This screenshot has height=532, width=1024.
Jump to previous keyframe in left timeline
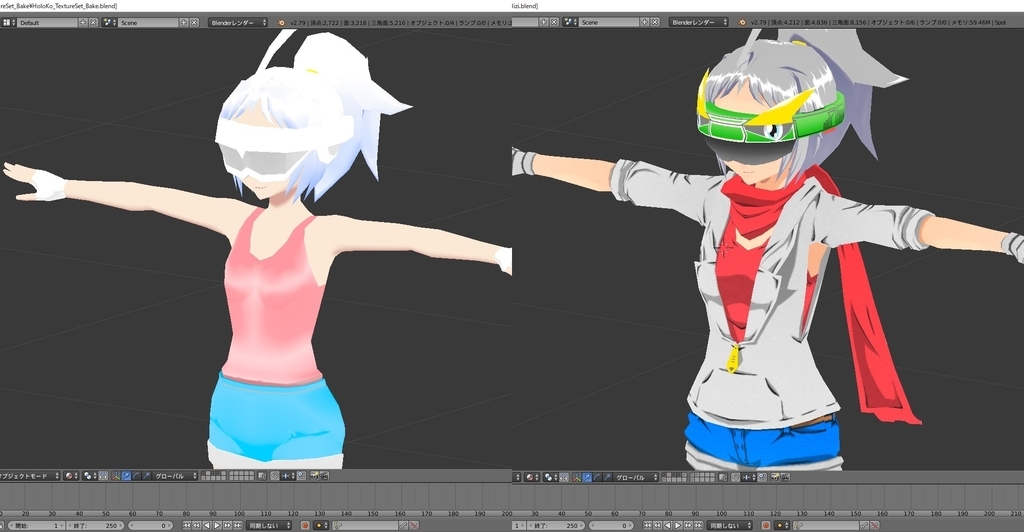click(196, 525)
